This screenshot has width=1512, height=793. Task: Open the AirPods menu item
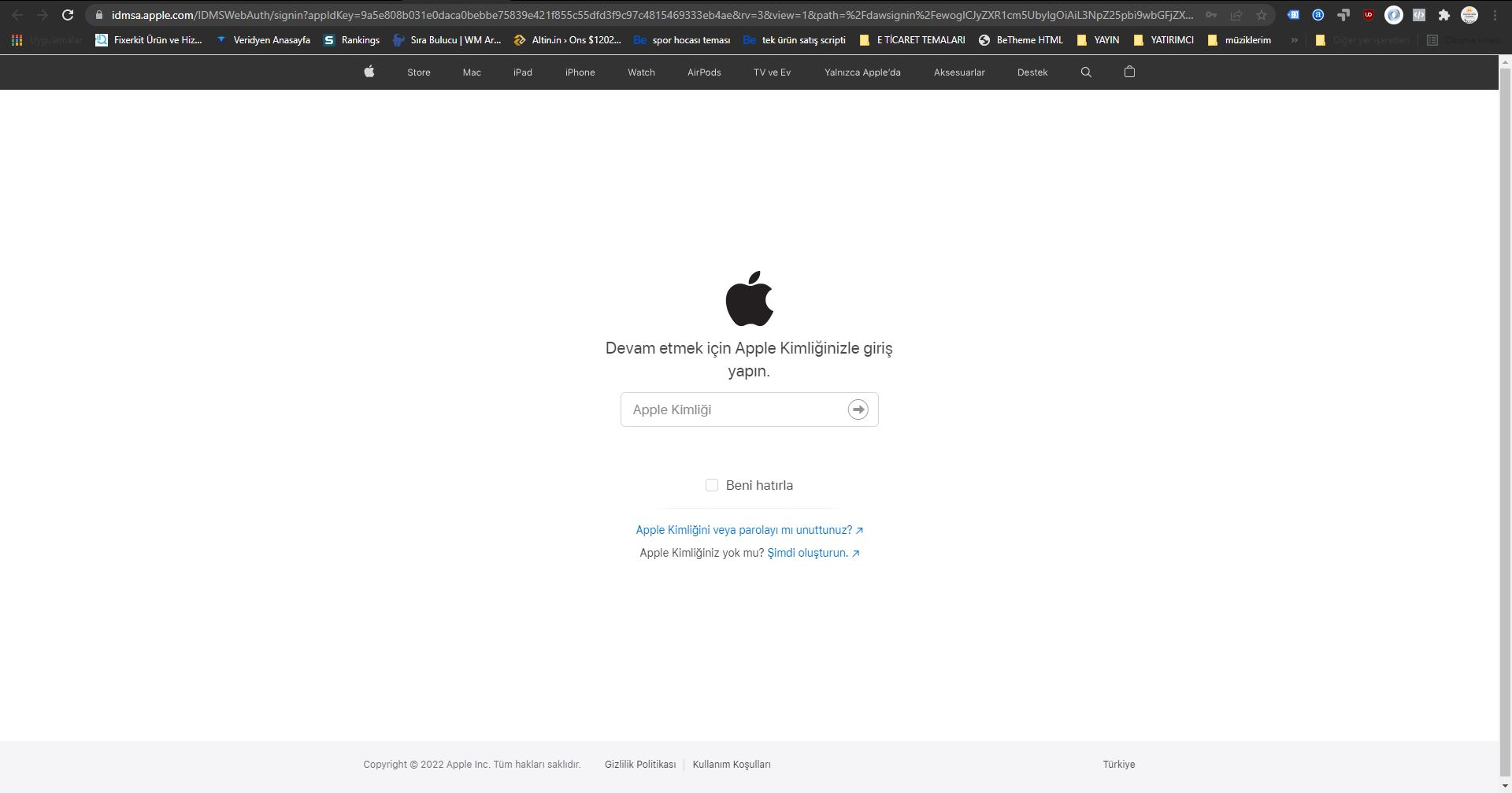pyautogui.click(x=704, y=72)
